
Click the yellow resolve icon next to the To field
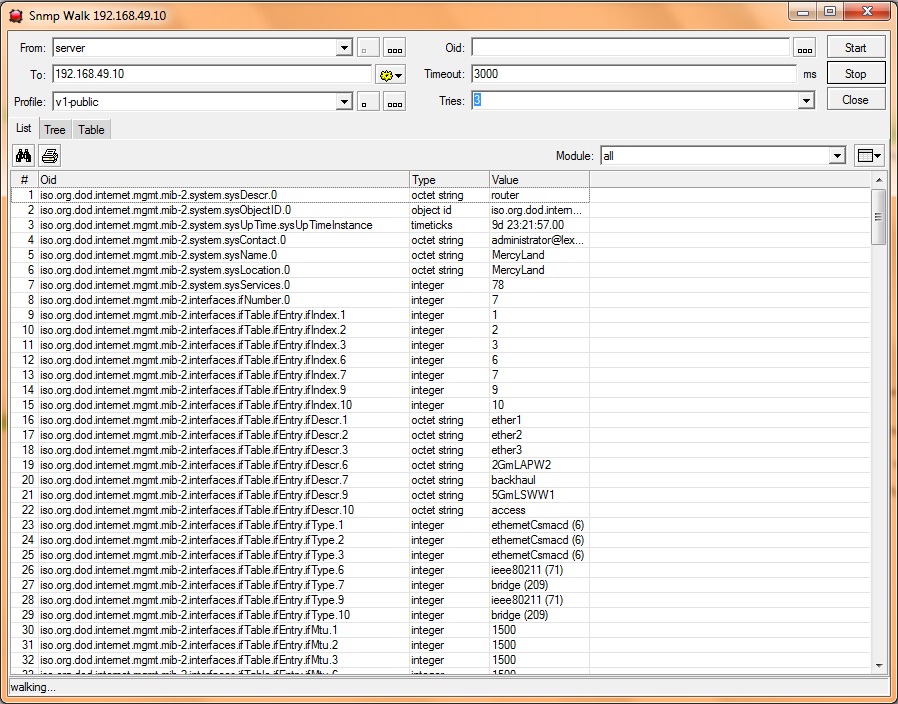click(x=387, y=73)
